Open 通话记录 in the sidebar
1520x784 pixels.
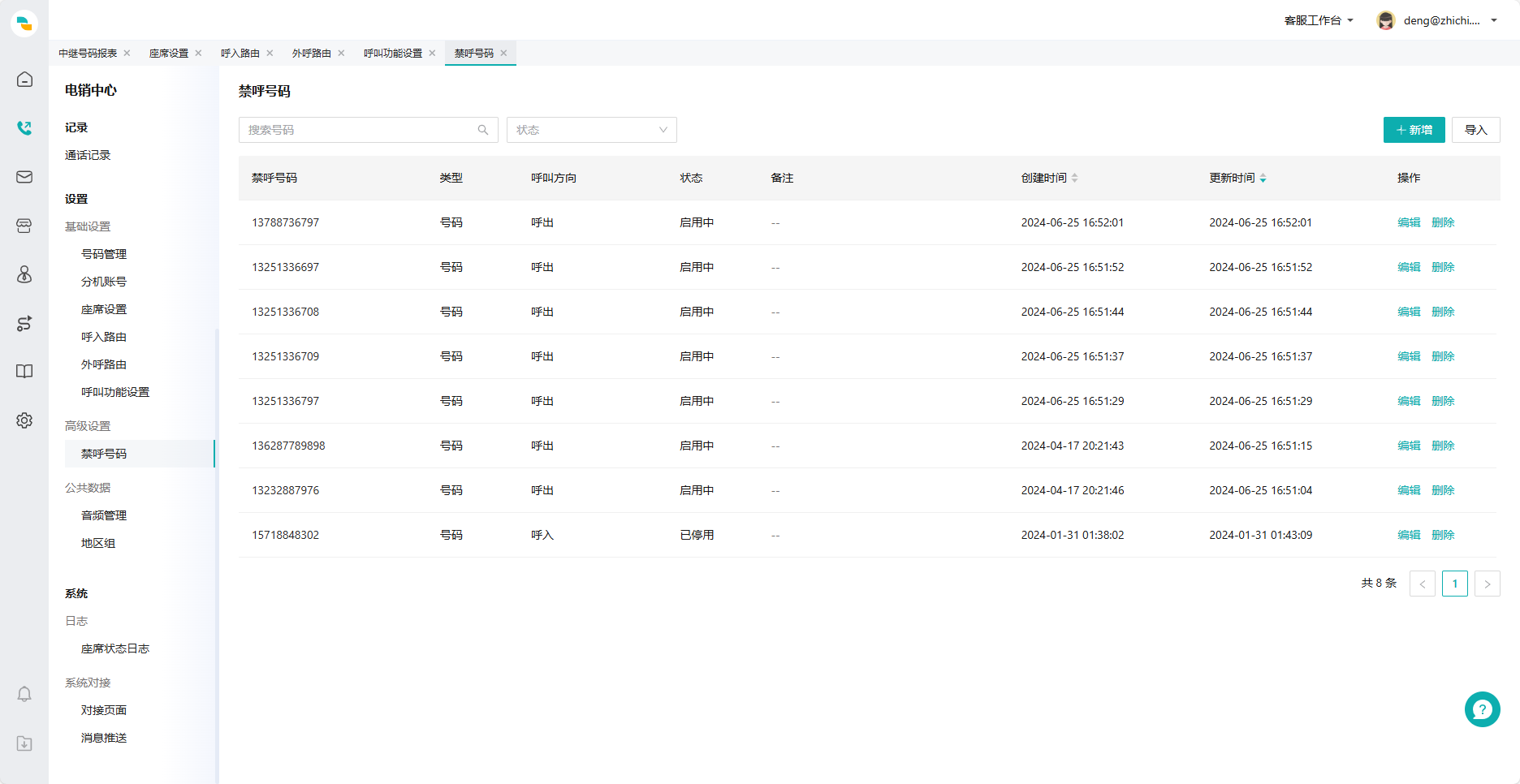point(88,155)
